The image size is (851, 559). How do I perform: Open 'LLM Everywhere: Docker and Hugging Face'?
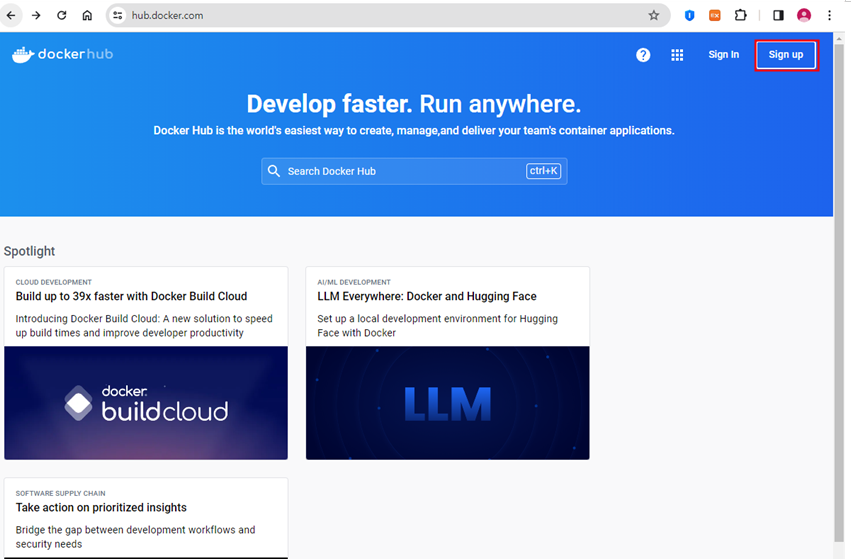point(427,296)
